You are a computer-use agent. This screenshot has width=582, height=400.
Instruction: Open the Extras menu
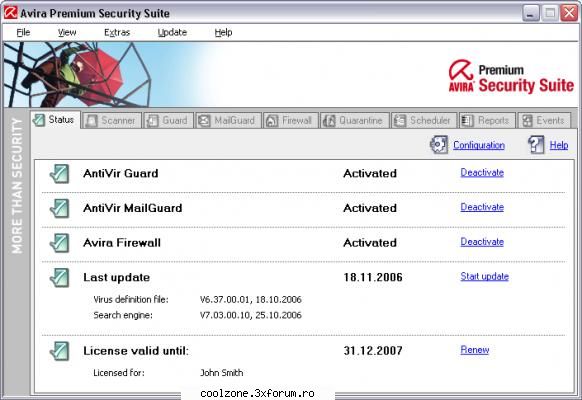point(117,33)
